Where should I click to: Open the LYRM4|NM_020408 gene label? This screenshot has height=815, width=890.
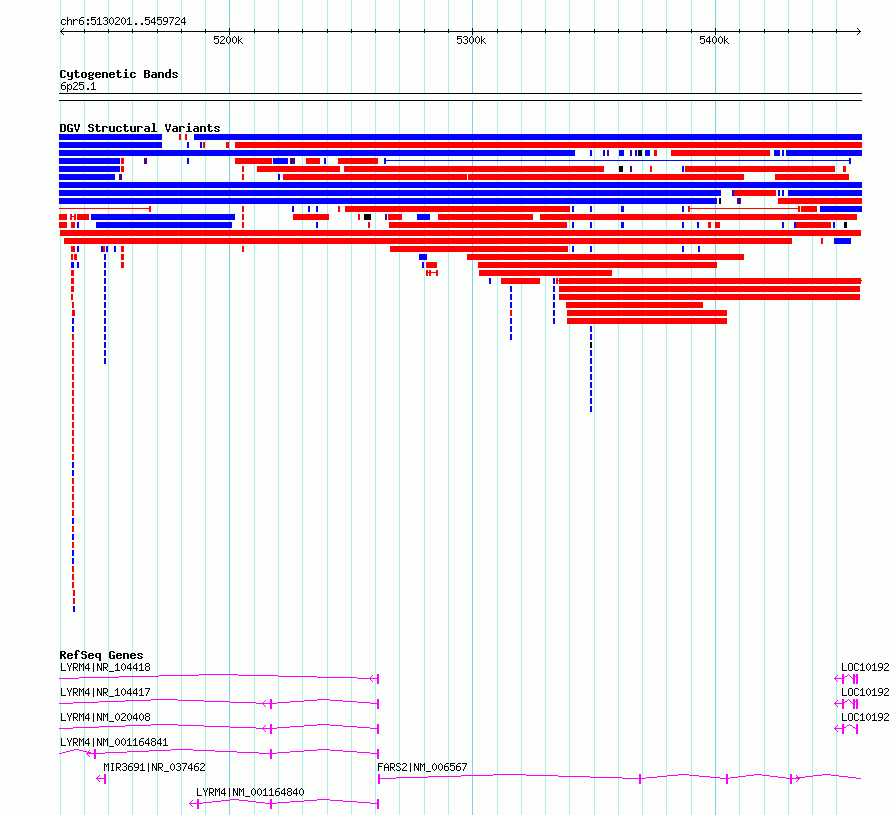(105, 717)
